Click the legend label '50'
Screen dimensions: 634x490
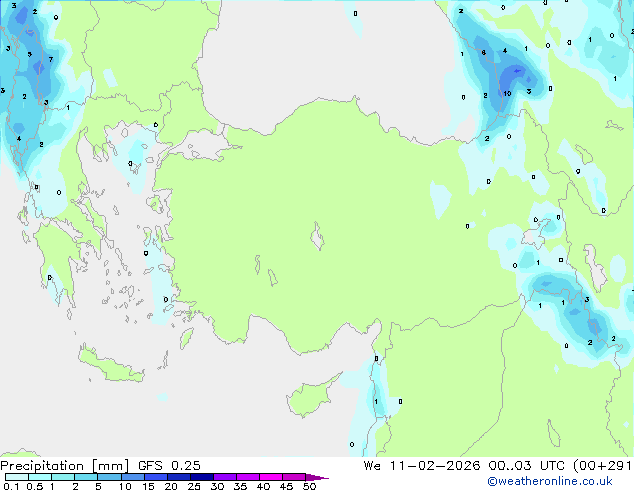click(310, 486)
